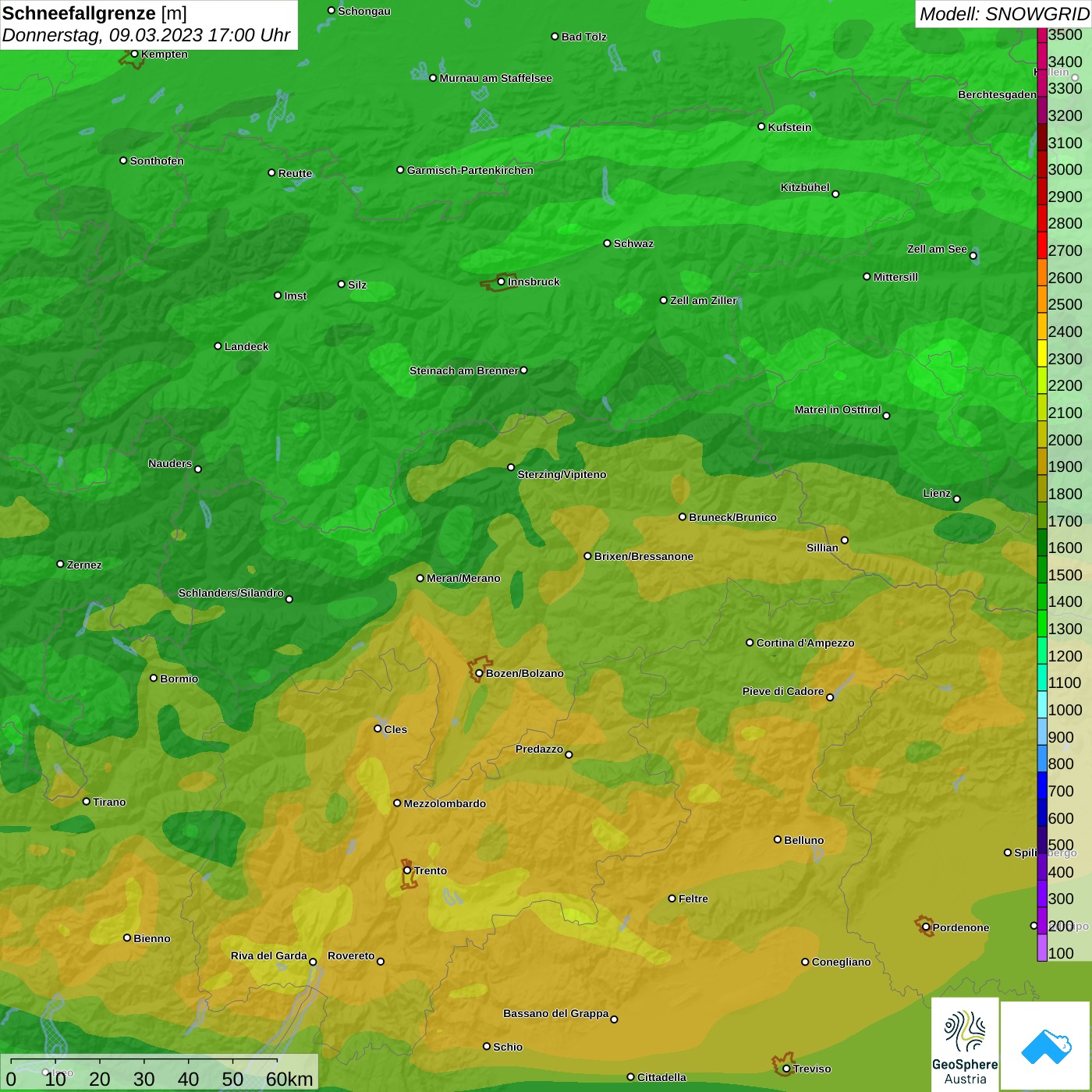Click the Pordenone city marker dot
The image size is (1092, 1092).
[x=926, y=927]
